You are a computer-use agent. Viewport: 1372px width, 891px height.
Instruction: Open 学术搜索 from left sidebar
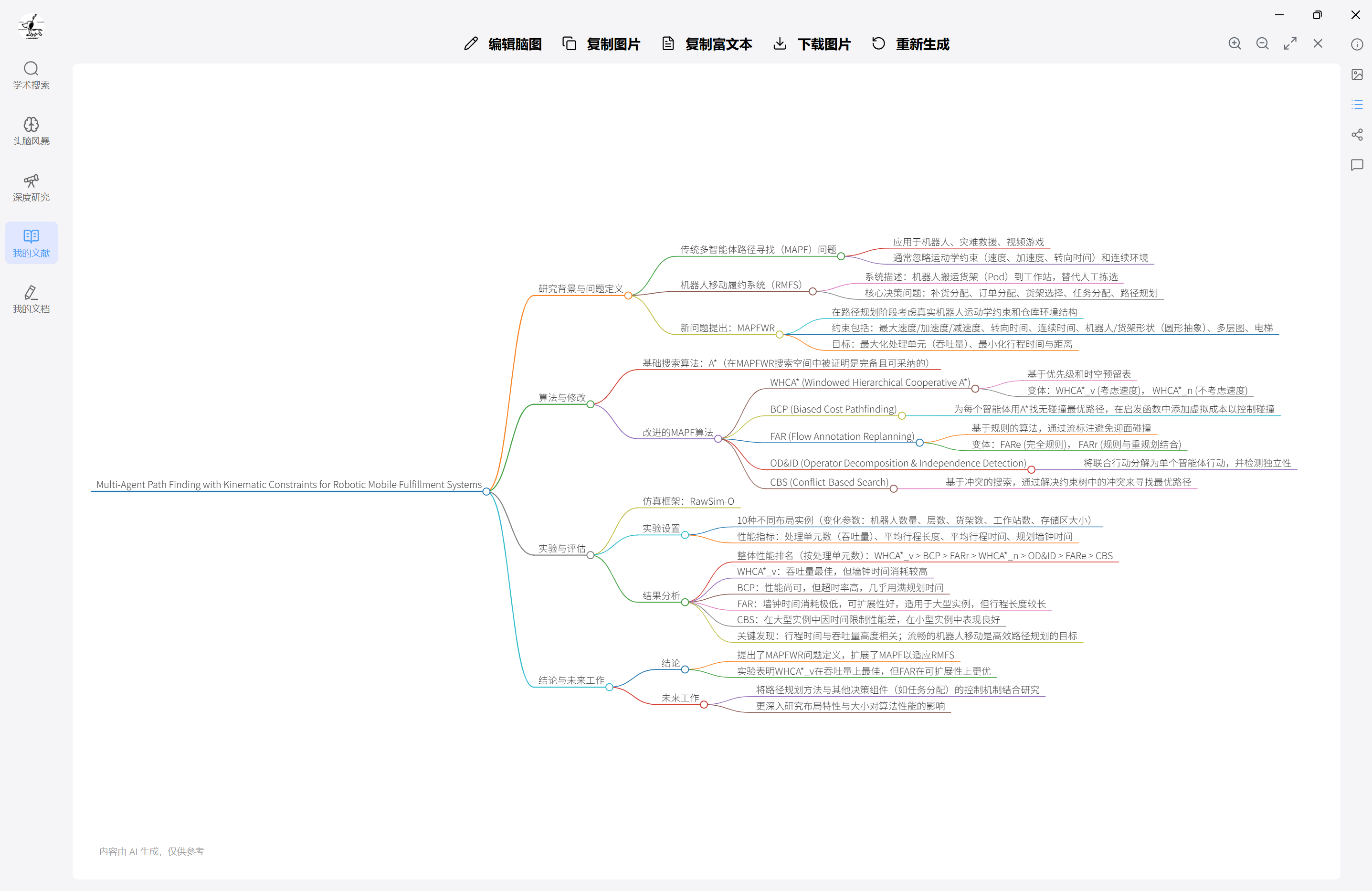tap(31, 75)
